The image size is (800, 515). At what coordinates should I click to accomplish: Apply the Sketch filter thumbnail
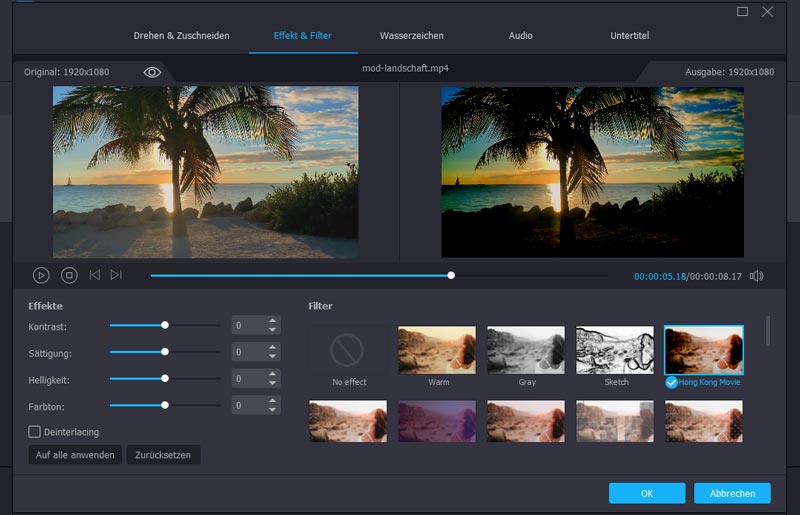(x=614, y=350)
